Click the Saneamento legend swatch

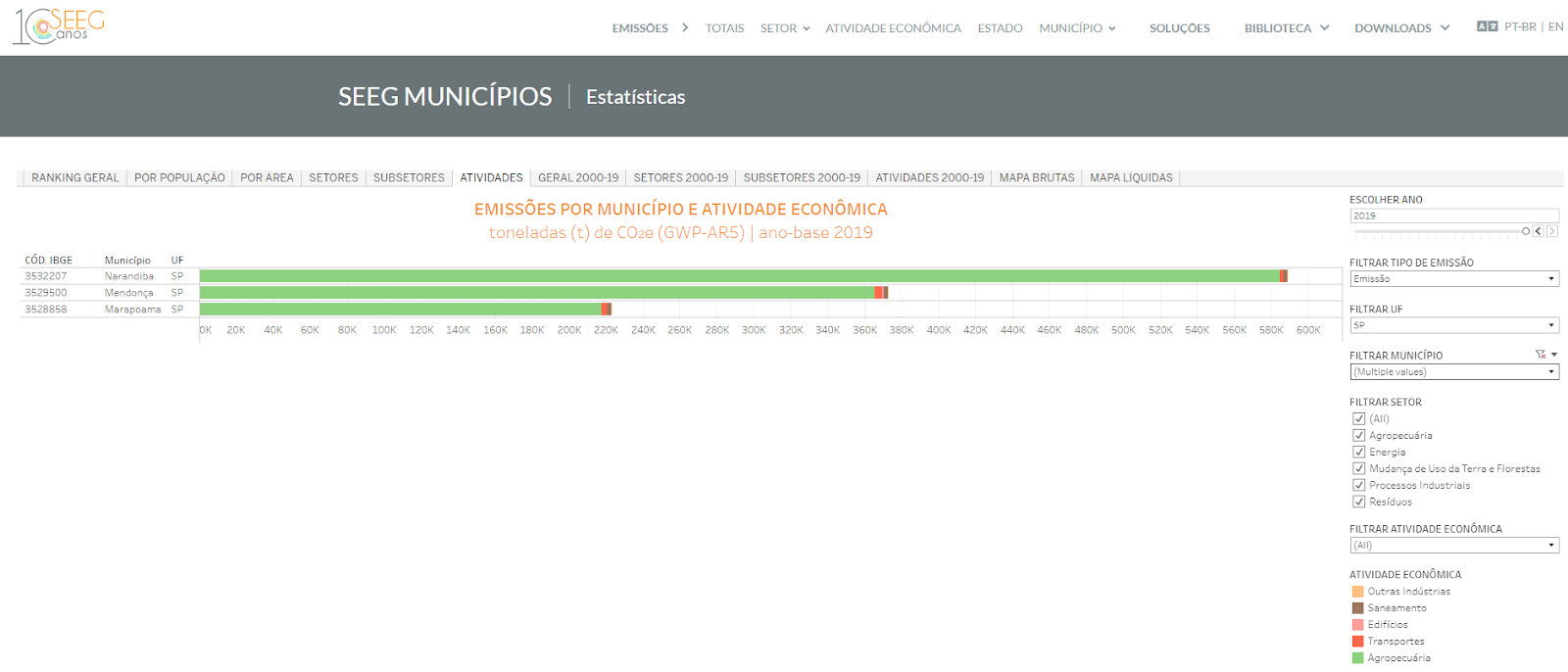[x=1358, y=608]
